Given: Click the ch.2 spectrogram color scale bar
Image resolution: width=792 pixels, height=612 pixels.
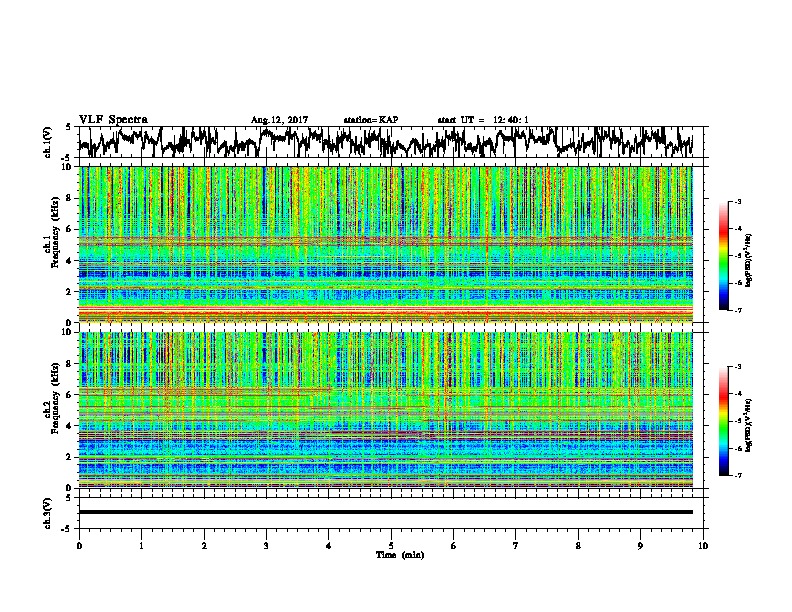Looking at the screenshot, I should [723, 421].
